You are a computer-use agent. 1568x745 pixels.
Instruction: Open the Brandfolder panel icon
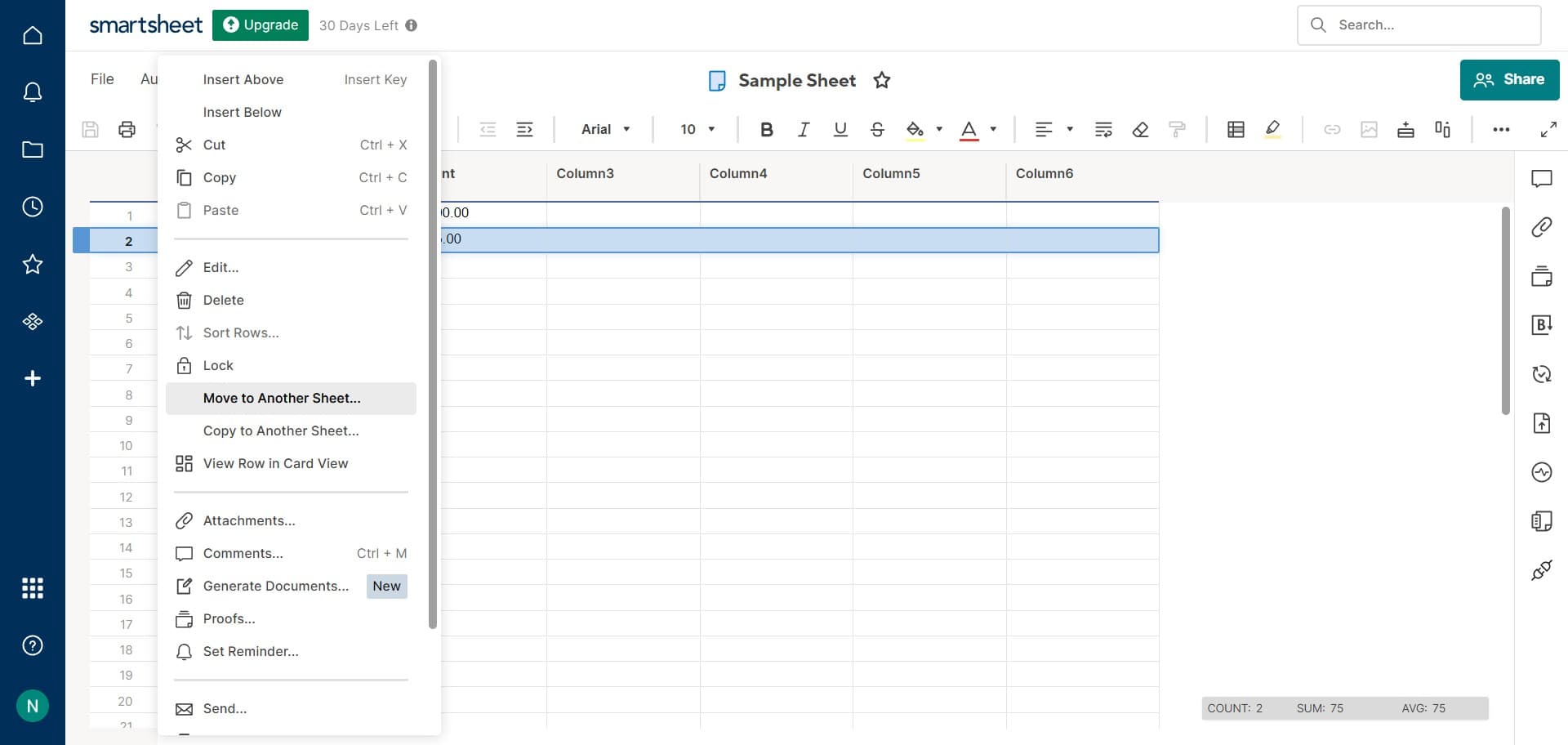pos(1543,325)
